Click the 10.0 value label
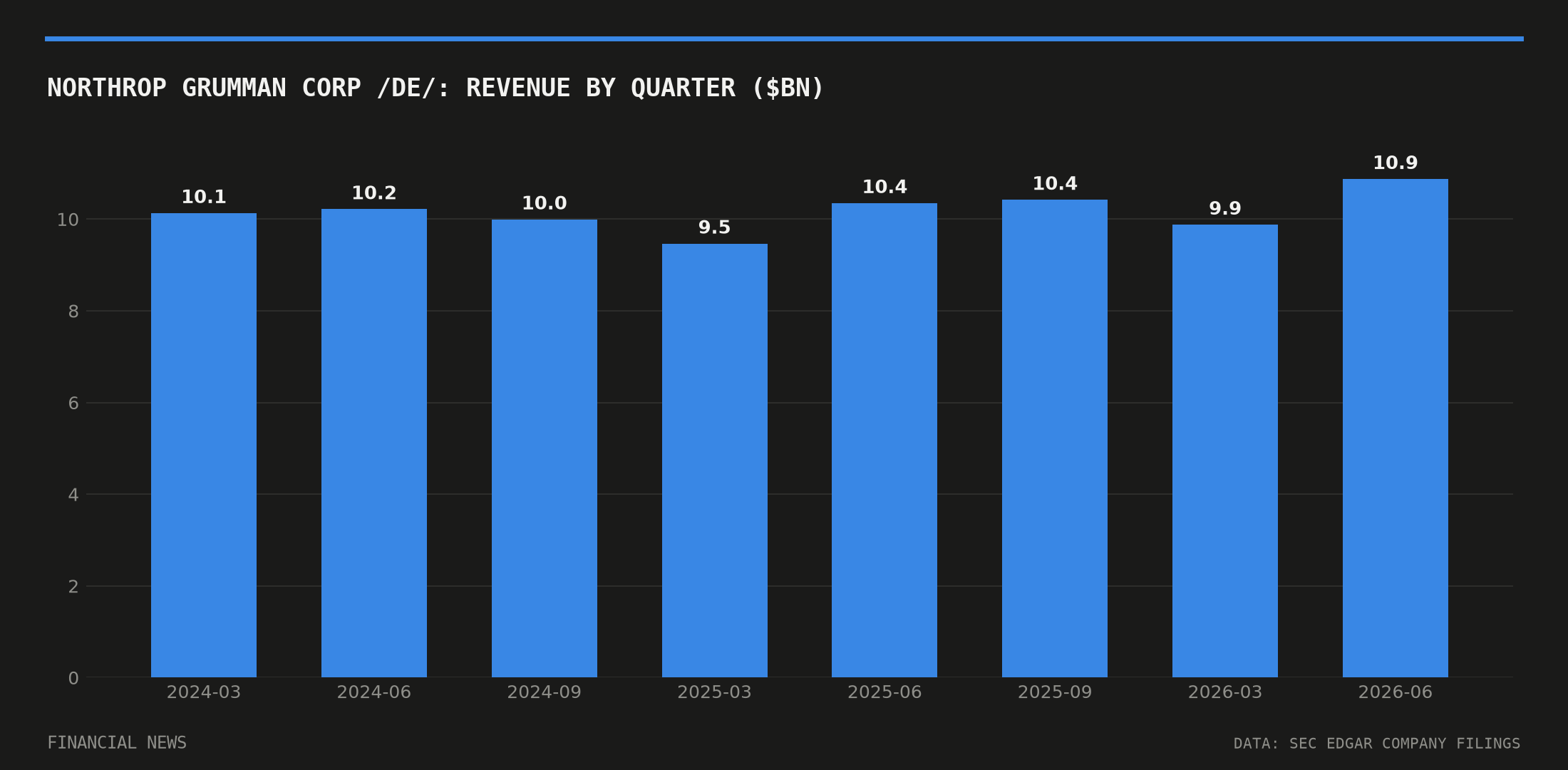The width and height of the screenshot is (1568, 770). (545, 203)
